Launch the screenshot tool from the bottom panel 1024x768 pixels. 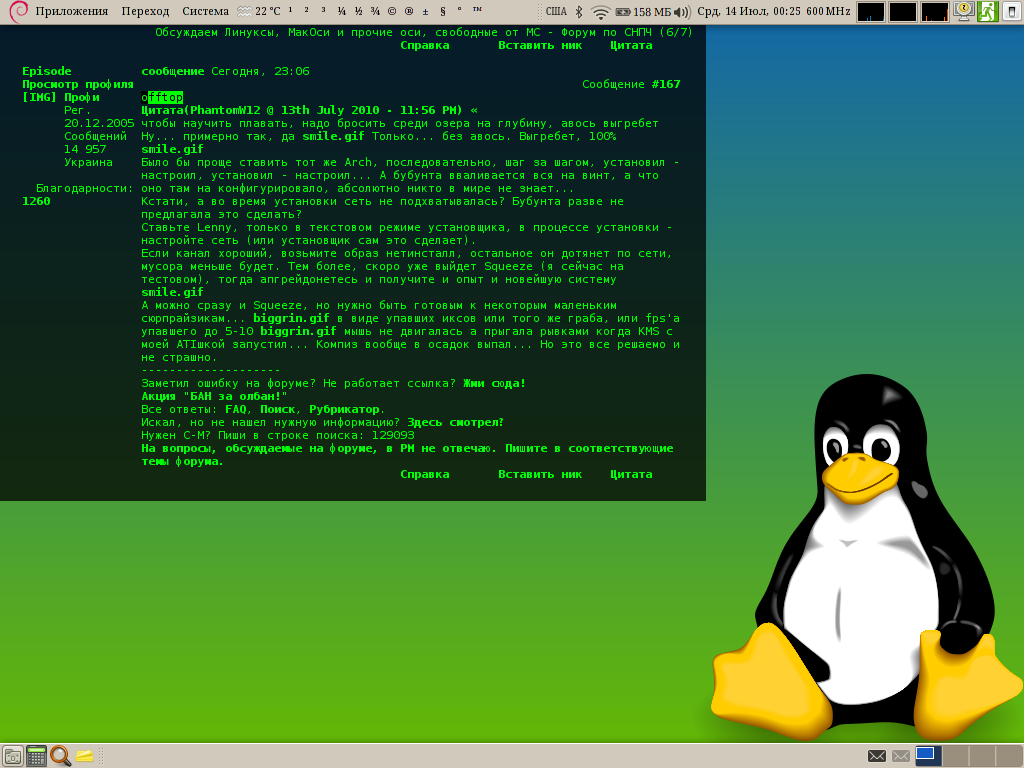(12, 756)
